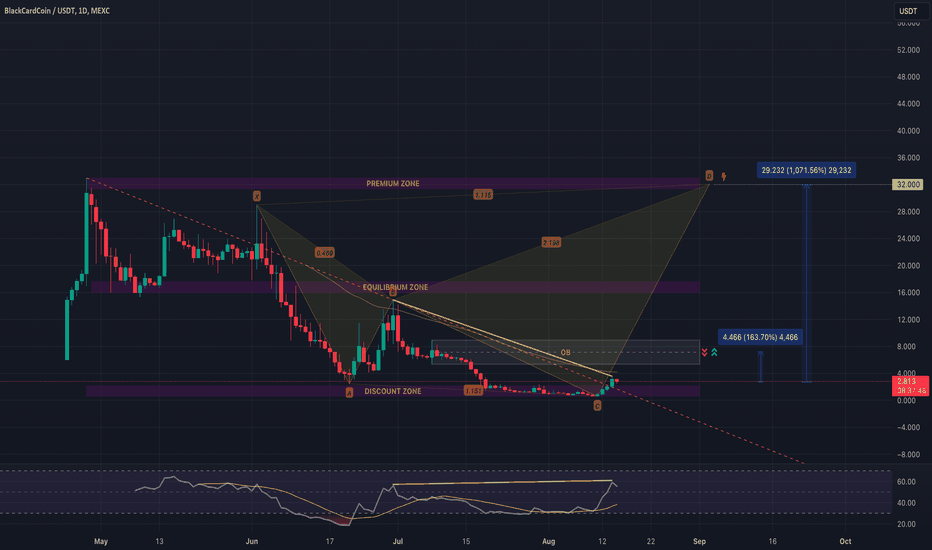Click the 60.00 RSI axis label
The height and width of the screenshot is (550, 932).
906,482
